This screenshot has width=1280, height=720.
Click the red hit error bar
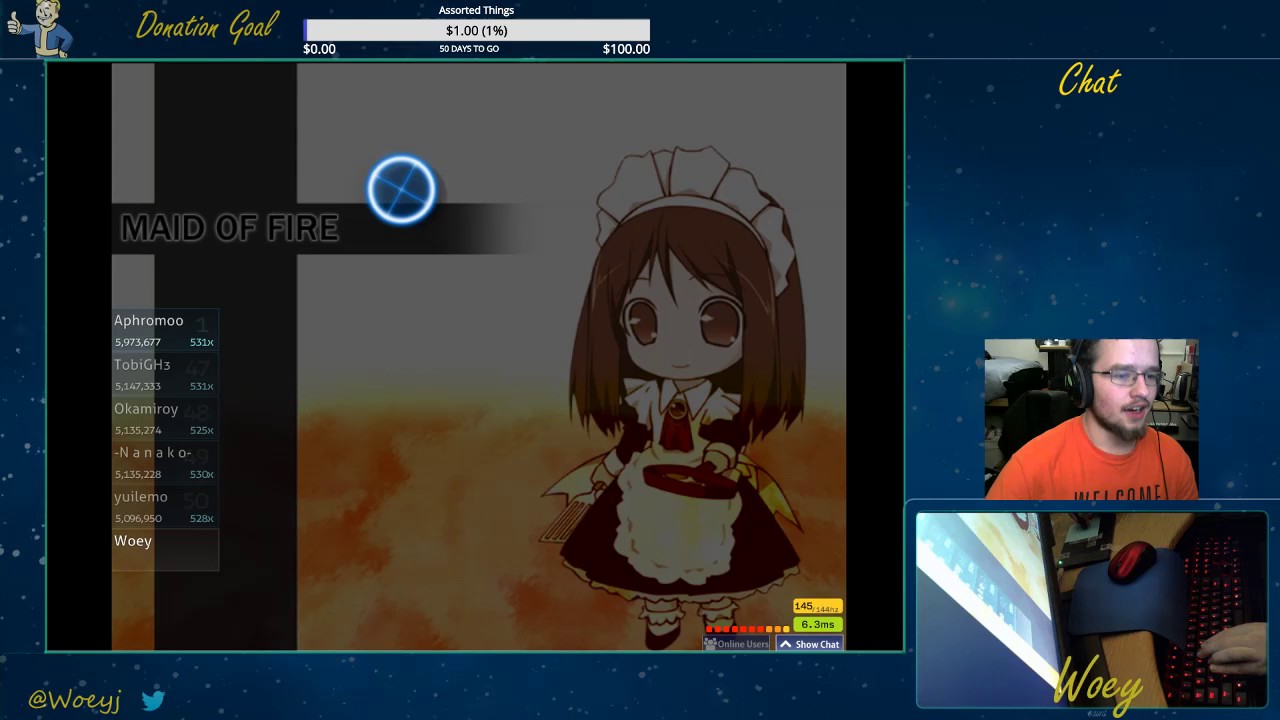pos(748,629)
